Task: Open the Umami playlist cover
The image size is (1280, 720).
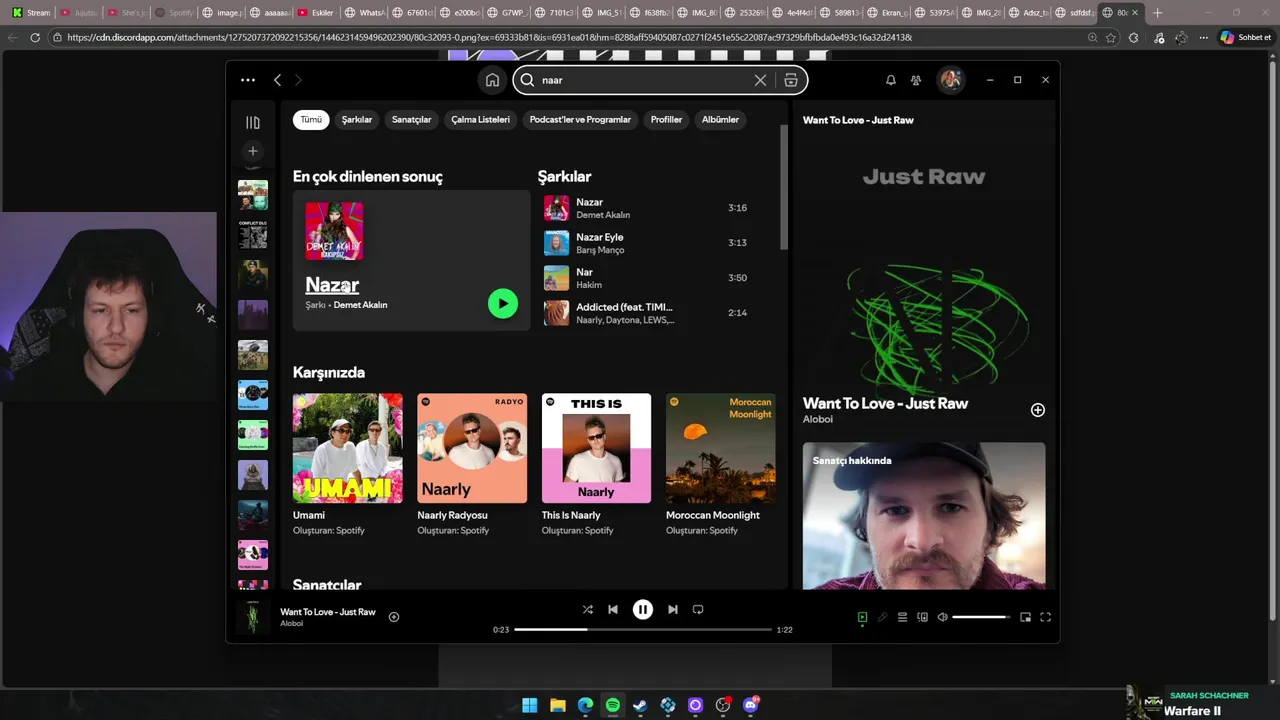Action: (348, 448)
